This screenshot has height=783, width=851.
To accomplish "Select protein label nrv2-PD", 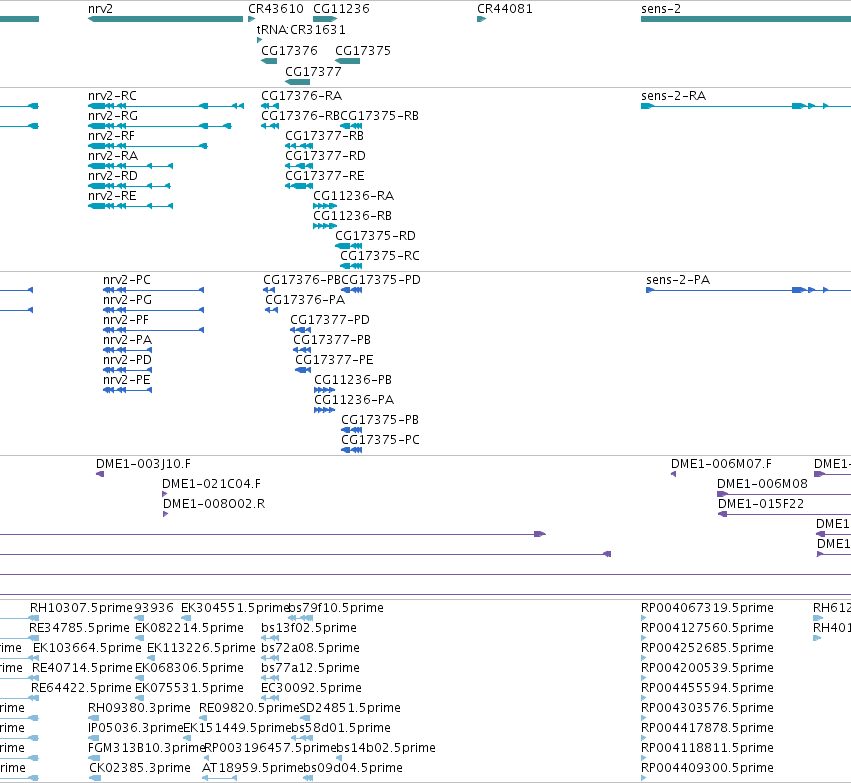I will point(128,360).
